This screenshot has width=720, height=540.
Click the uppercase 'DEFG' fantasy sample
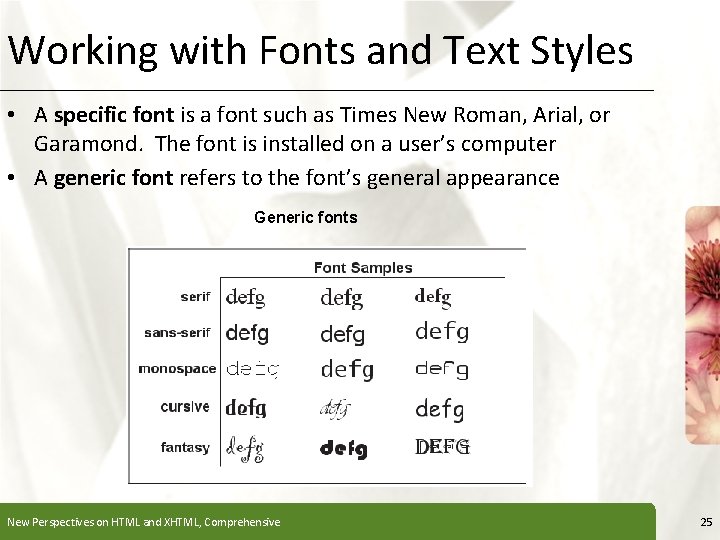(x=443, y=447)
